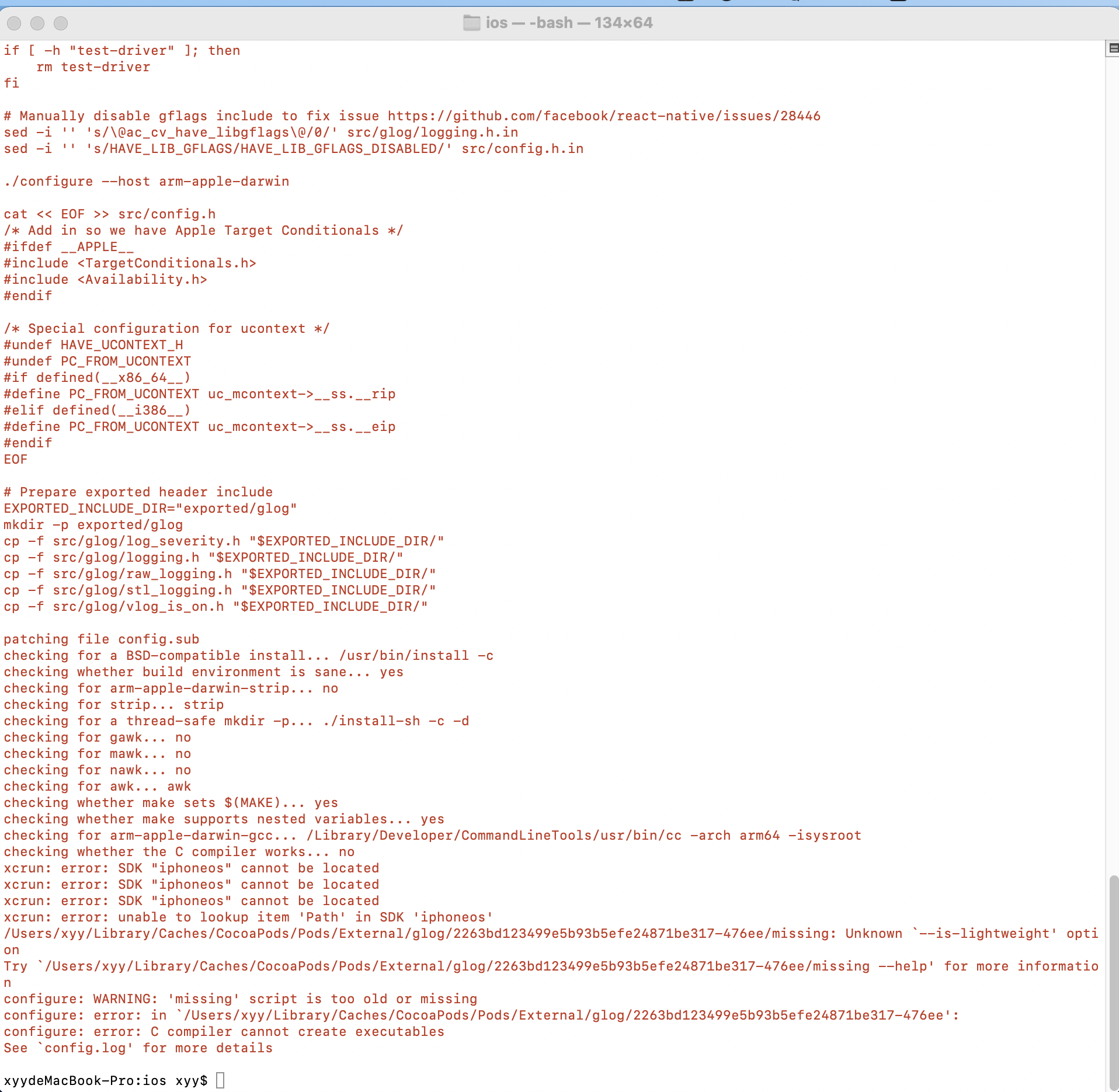Screen dimensions: 1119x1092
Task: Close the Terminal window with the red button
Action: 14,23
